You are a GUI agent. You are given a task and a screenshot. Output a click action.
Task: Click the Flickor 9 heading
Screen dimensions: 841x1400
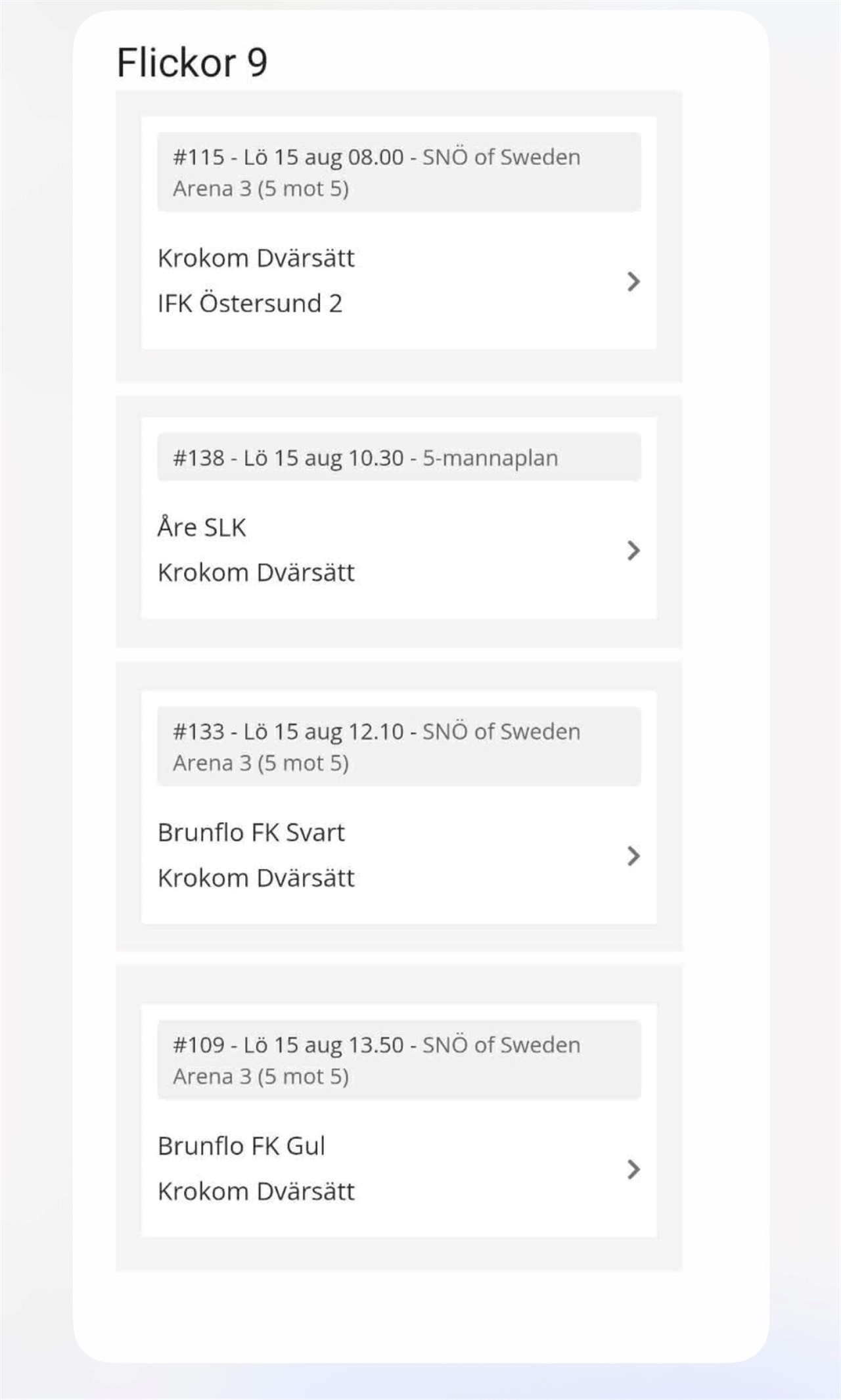click(192, 63)
